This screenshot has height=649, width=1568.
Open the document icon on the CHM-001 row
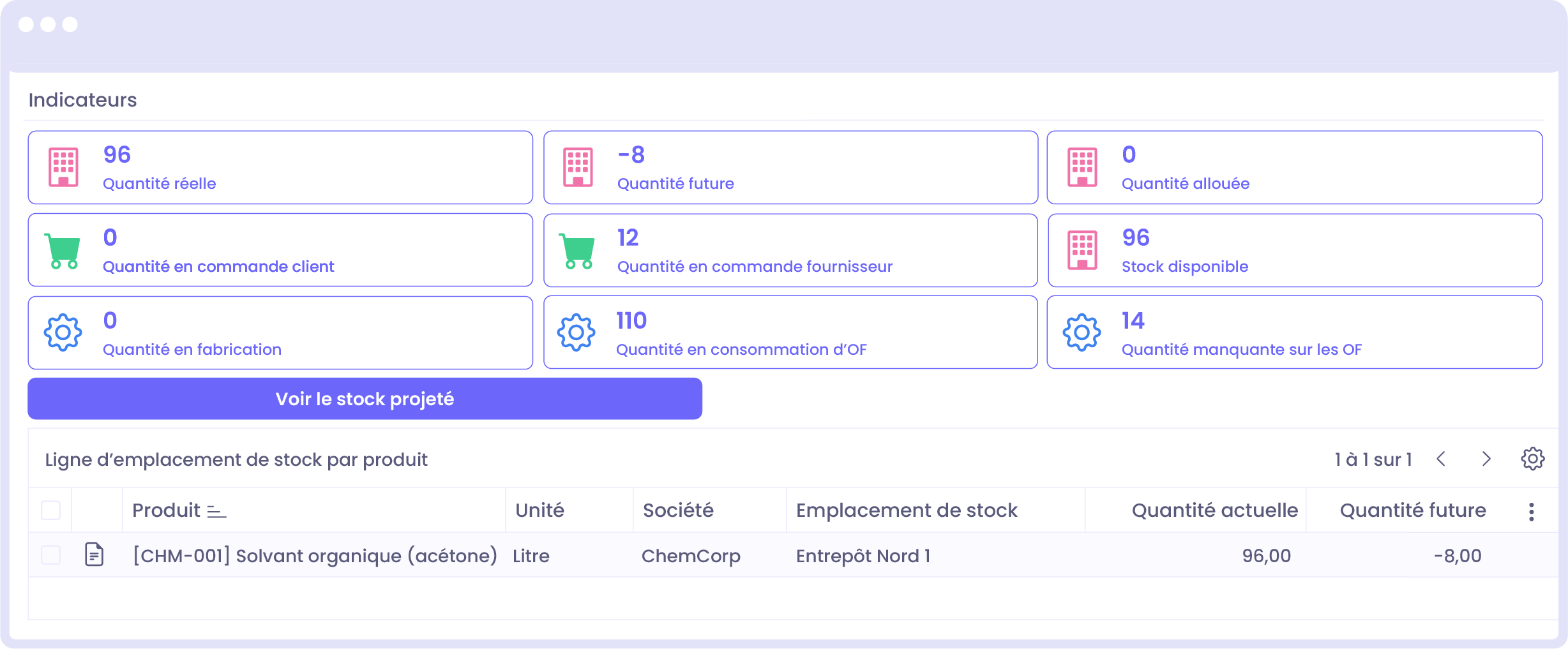[94, 555]
